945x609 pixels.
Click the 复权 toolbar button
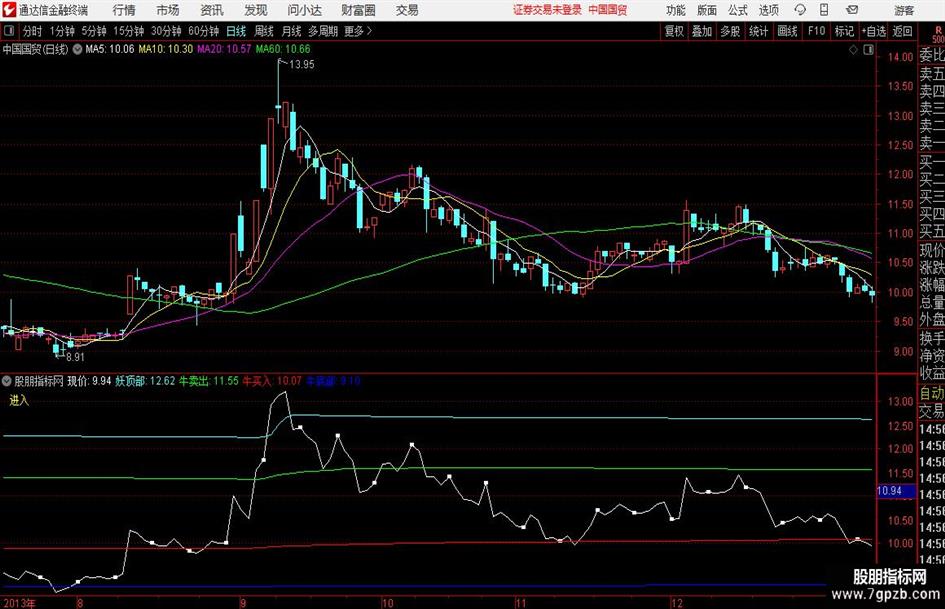pos(674,31)
